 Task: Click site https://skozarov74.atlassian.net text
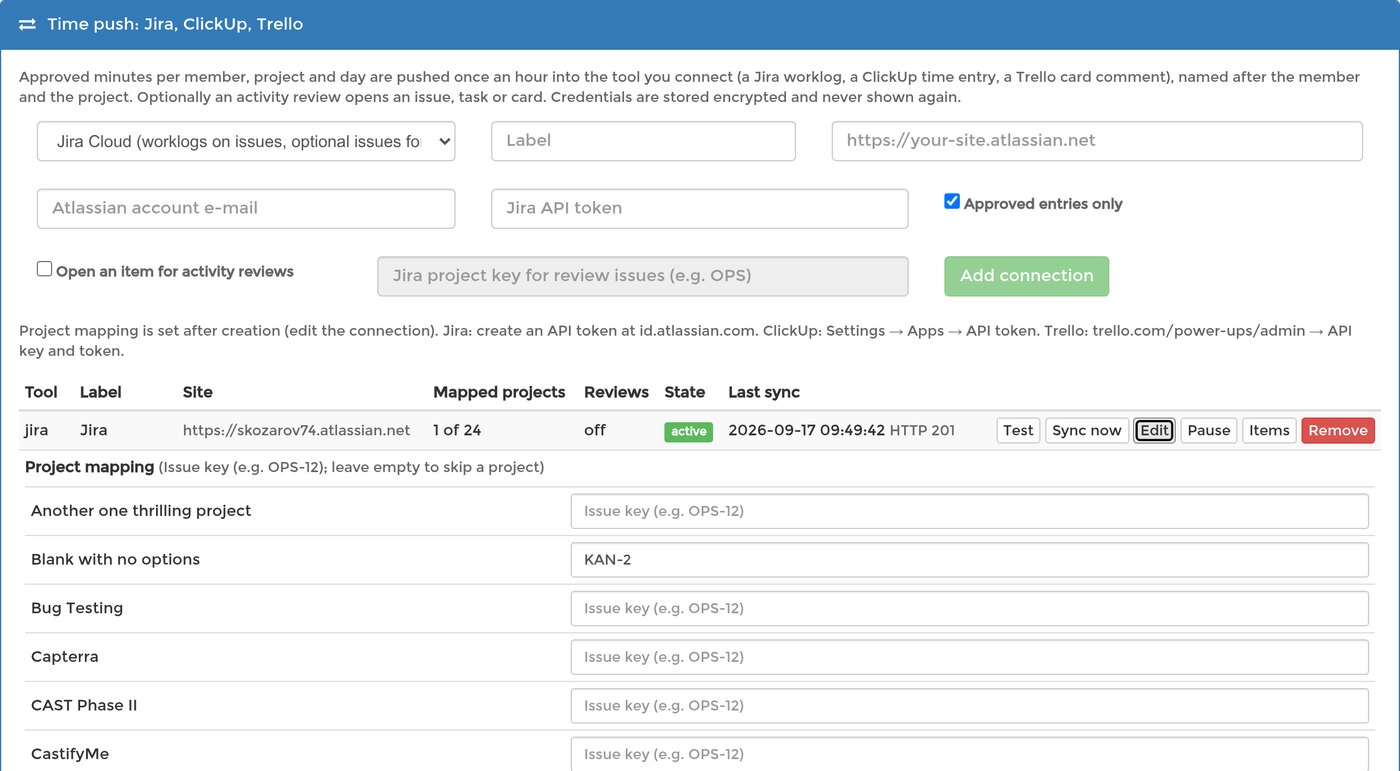point(296,430)
